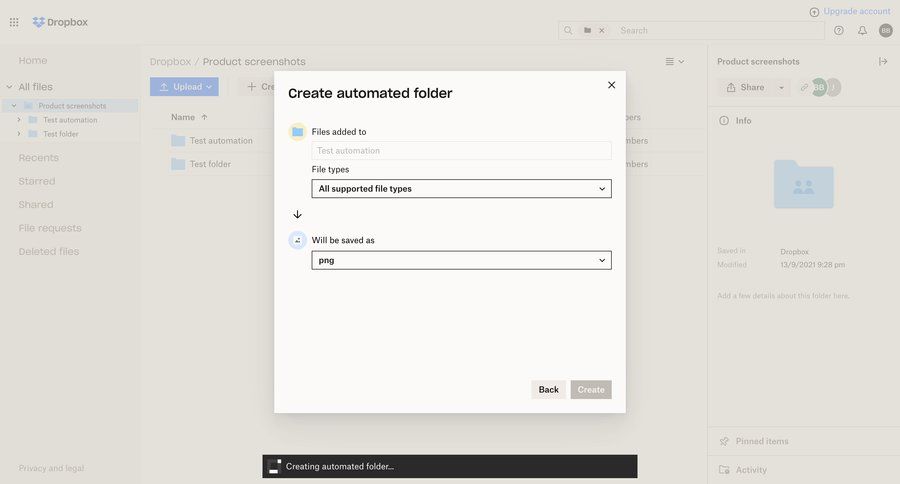Open Recents in sidebar

tap(38, 157)
